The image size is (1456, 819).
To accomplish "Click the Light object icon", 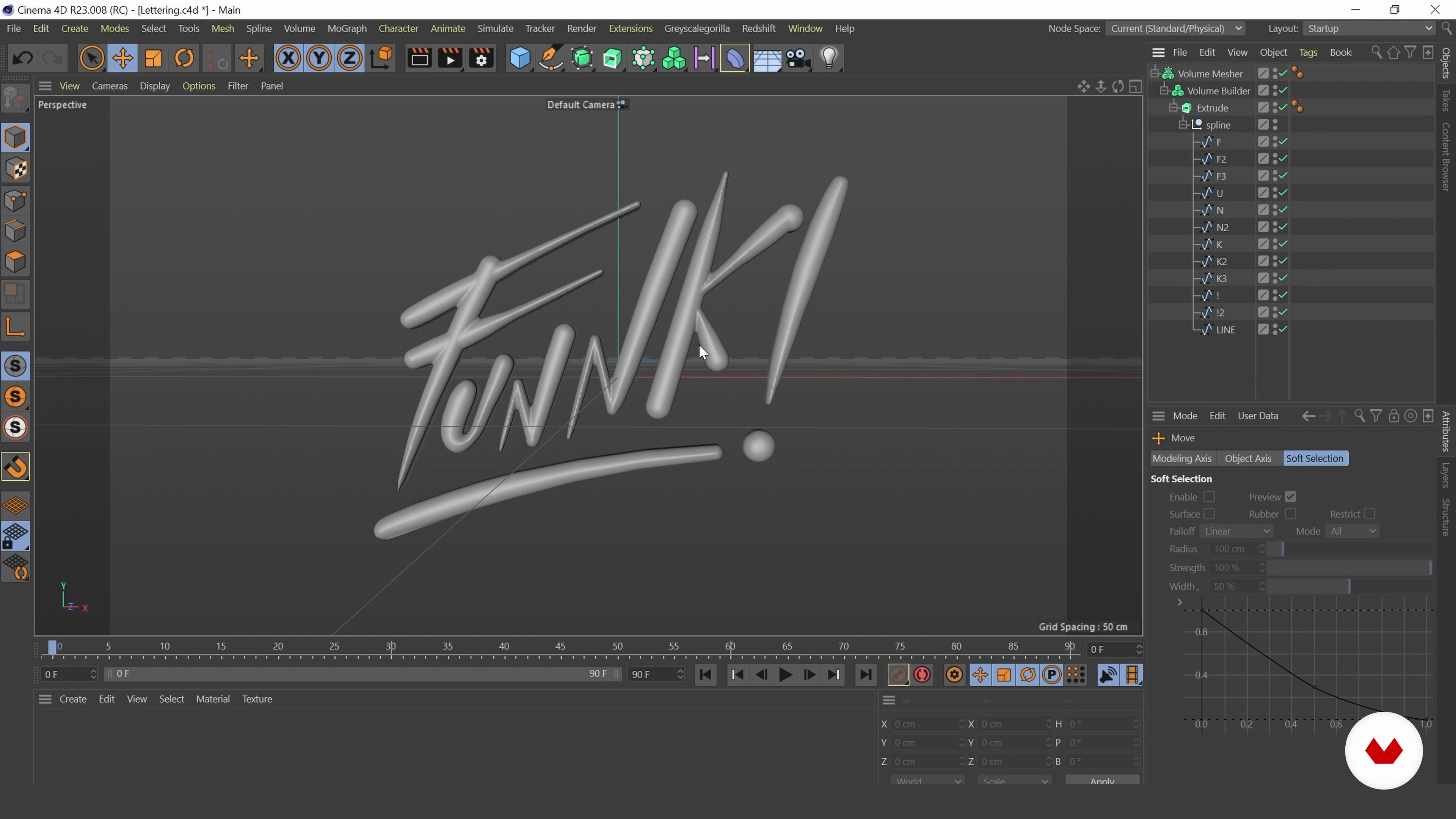I will click(829, 58).
